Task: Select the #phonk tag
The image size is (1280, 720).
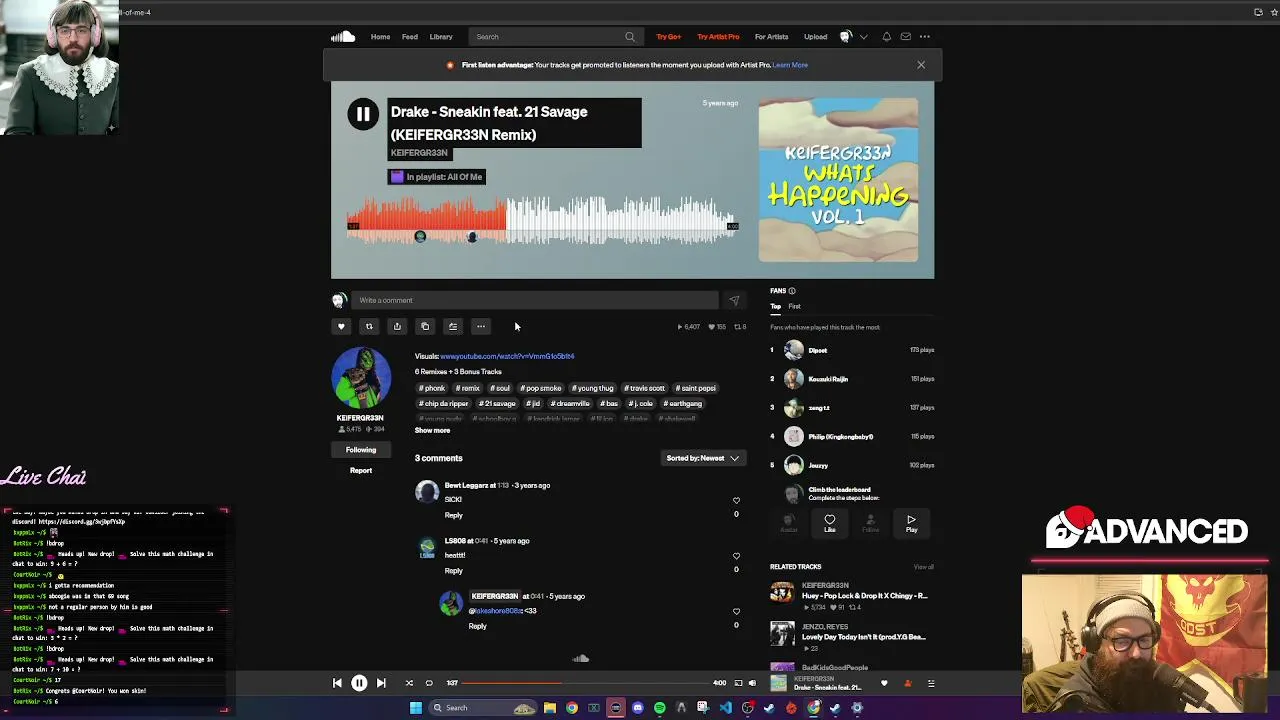Action: coord(432,388)
